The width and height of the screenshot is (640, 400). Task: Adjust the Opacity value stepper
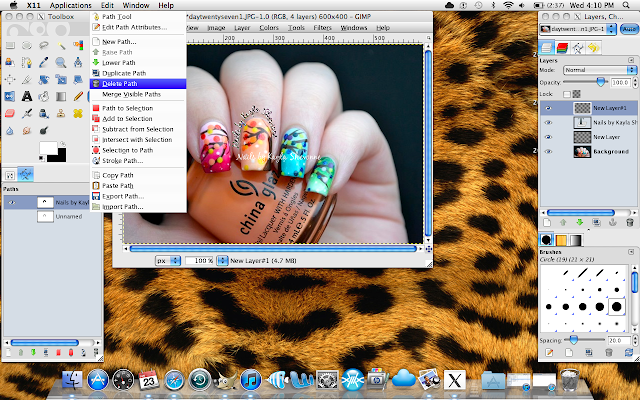(x=635, y=82)
